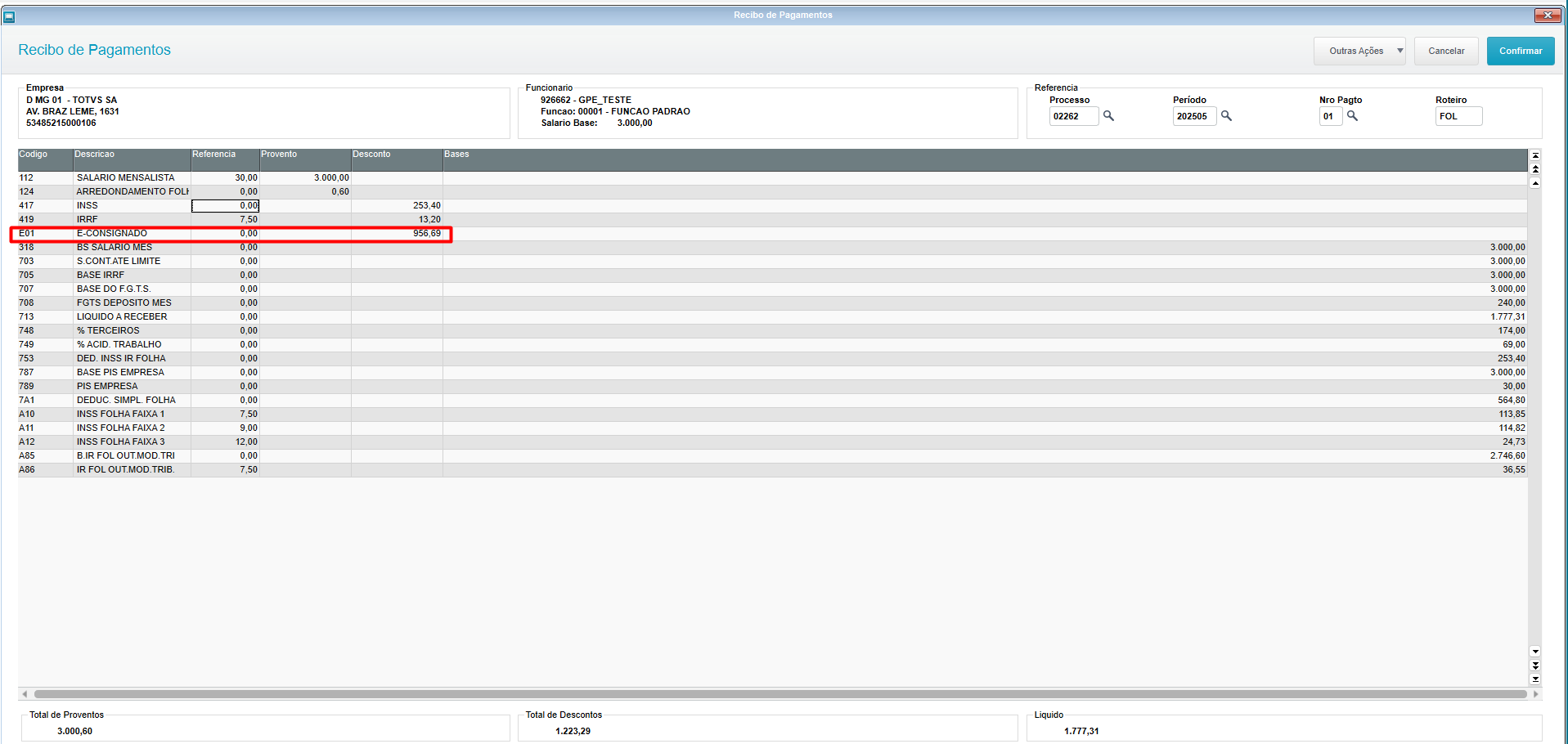This screenshot has height=744, width=1568.
Task: Jump to the first table row
Action: click(1535, 155)
